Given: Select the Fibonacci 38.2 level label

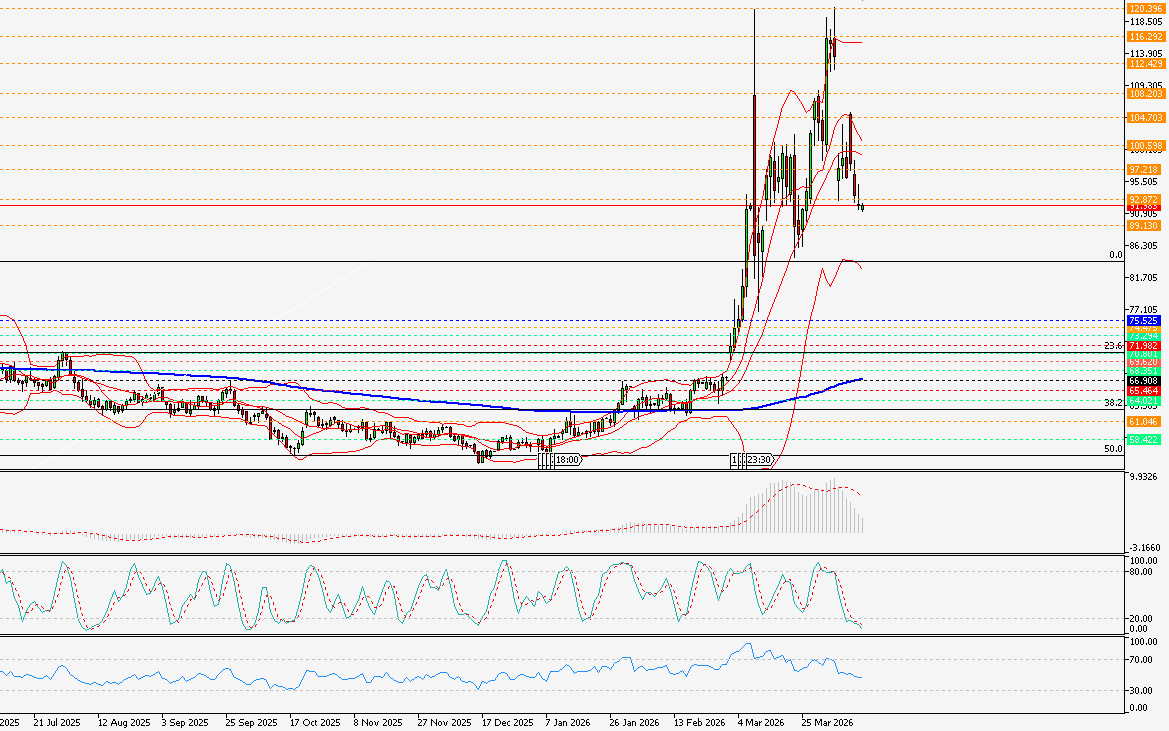Looking at the screenshot, I should [1112, 403].
